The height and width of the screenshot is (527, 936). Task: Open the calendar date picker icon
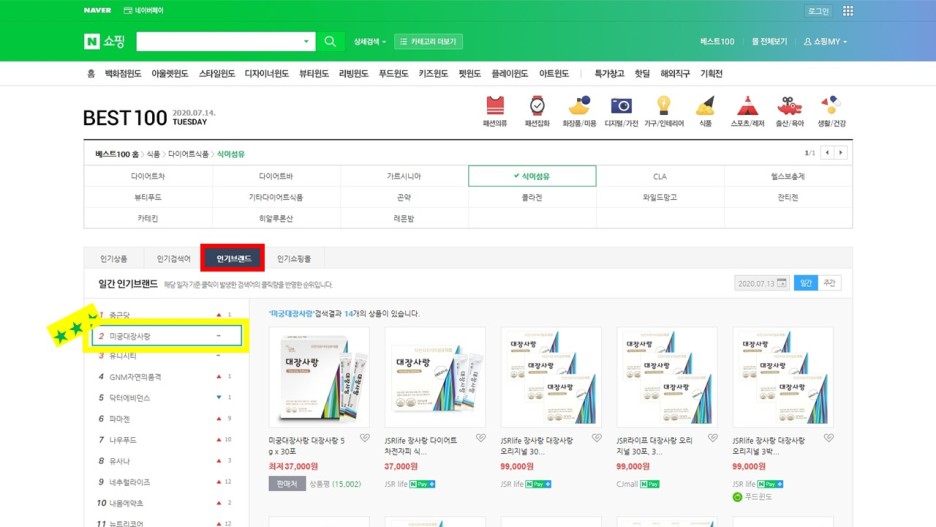[781, 283]
